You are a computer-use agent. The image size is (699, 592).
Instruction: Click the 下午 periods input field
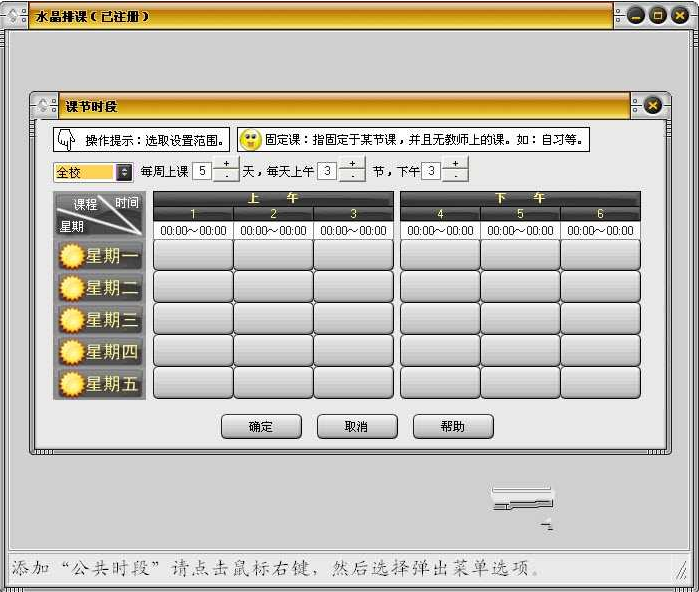coord(431,171)
